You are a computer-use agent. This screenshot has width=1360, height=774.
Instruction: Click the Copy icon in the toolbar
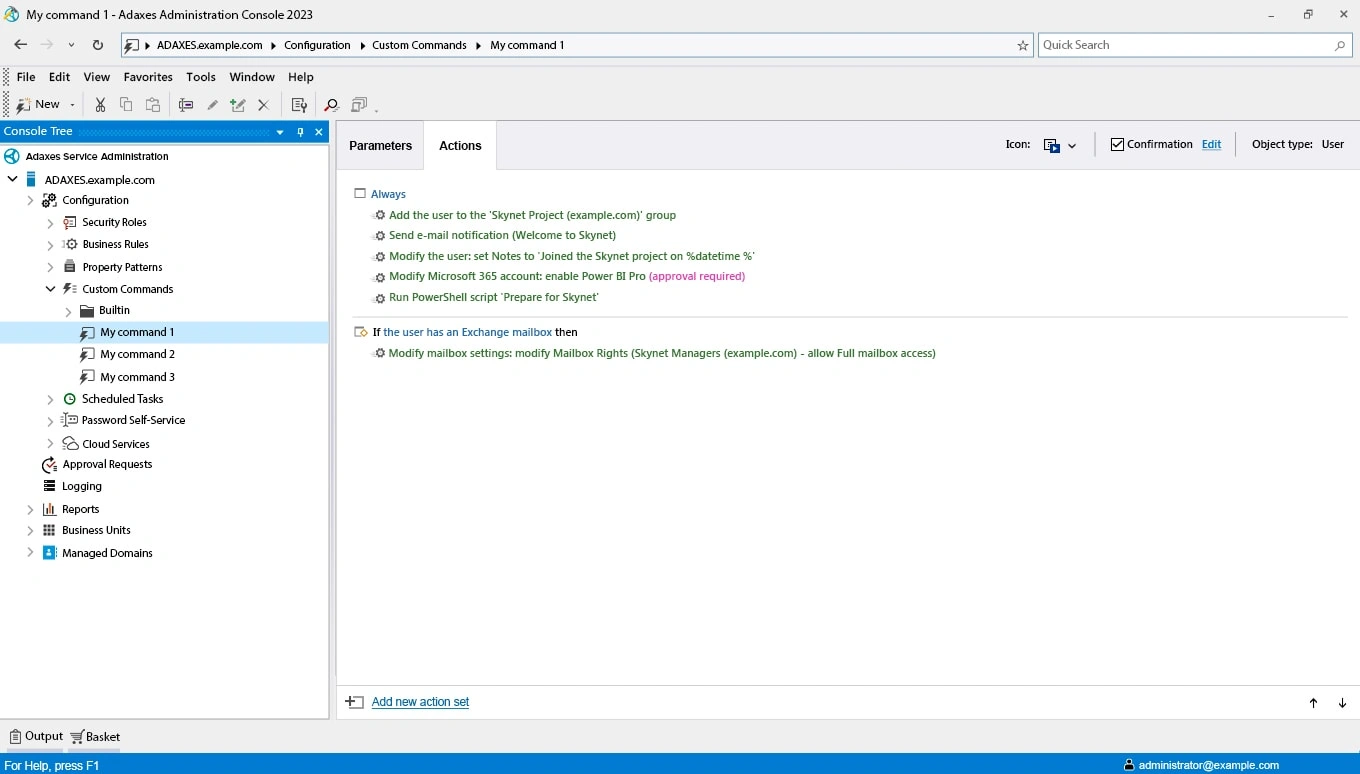(x=126, y=104)
